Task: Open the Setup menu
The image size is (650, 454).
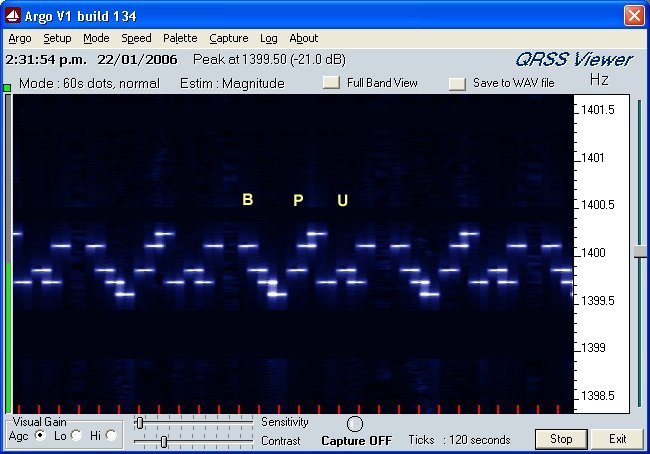Action: point(57,38)
